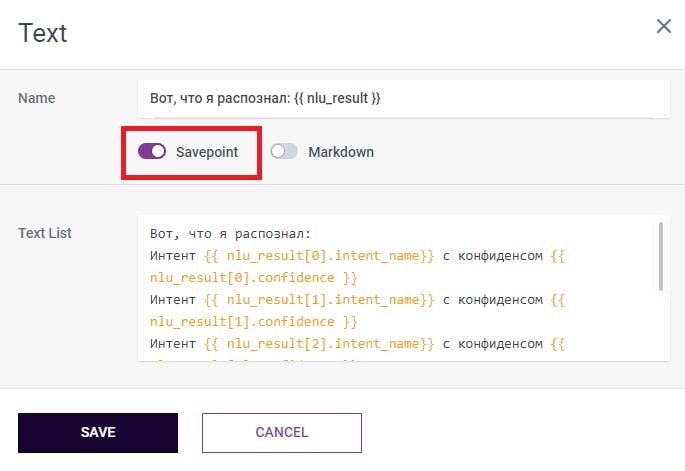Screen dimensions: 685x471
Task: Click the nlu_result[0].confidence variable
Action: (253, 277)
